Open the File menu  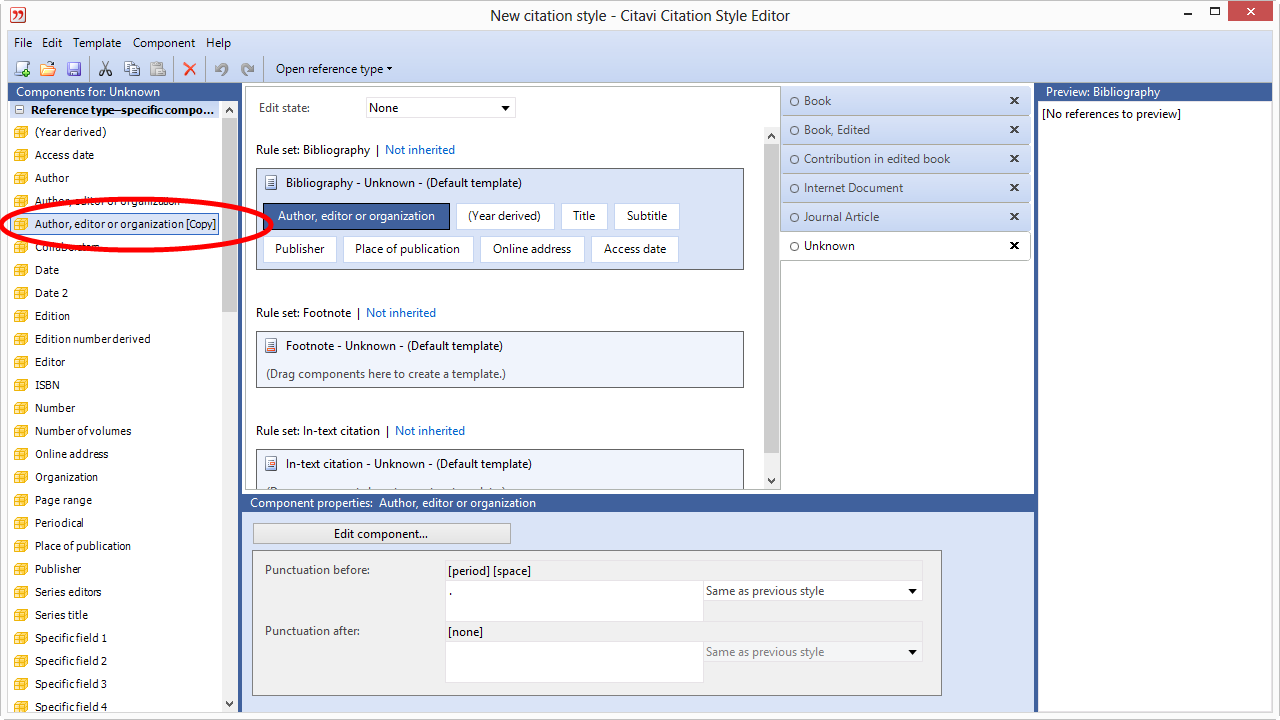[23, 43]
